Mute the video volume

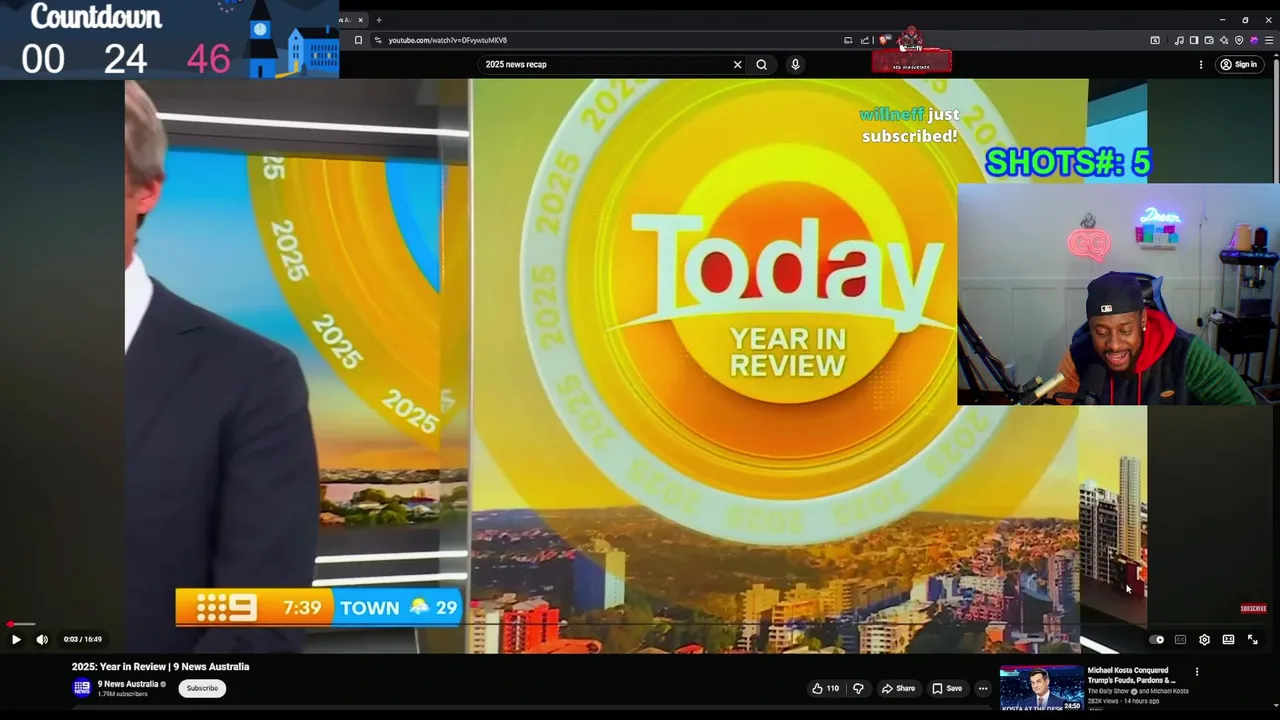tap(42, 639)
